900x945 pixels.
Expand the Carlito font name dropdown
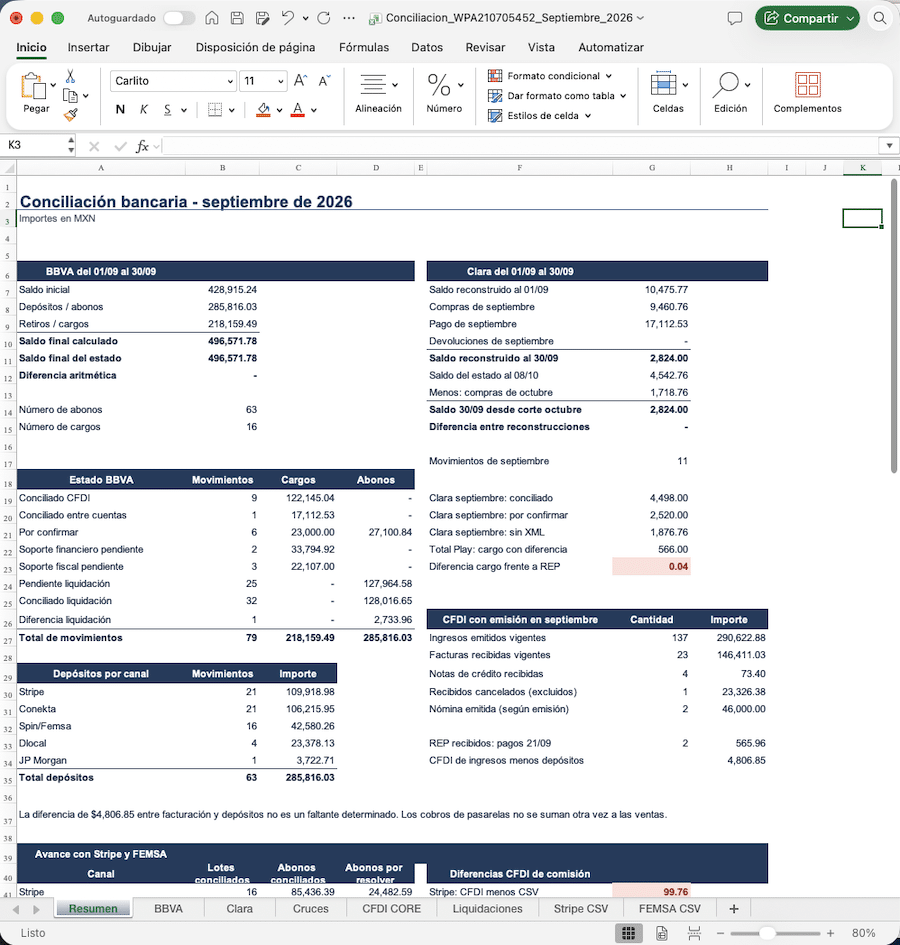coord(230,81)
